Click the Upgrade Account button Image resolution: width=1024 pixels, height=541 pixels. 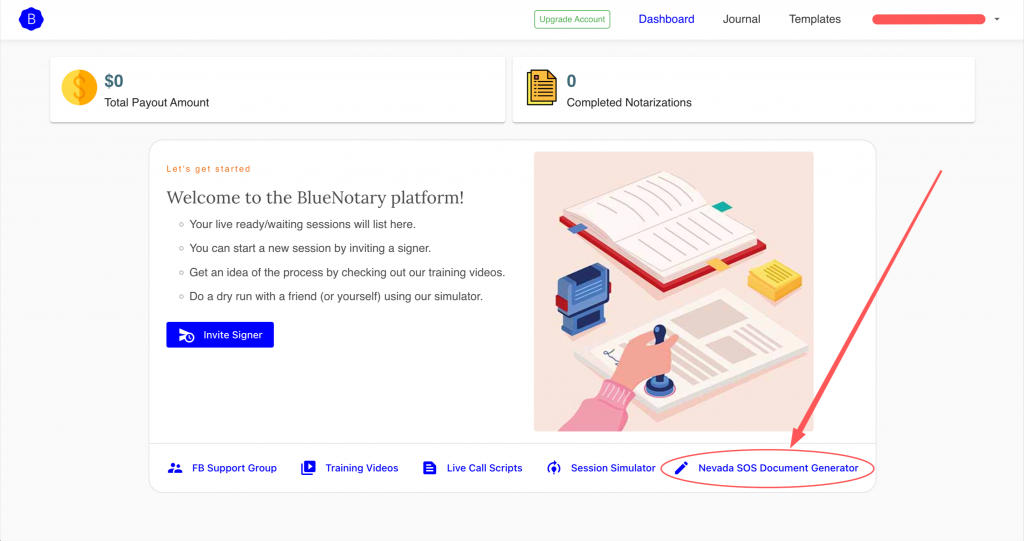point(572,19)
